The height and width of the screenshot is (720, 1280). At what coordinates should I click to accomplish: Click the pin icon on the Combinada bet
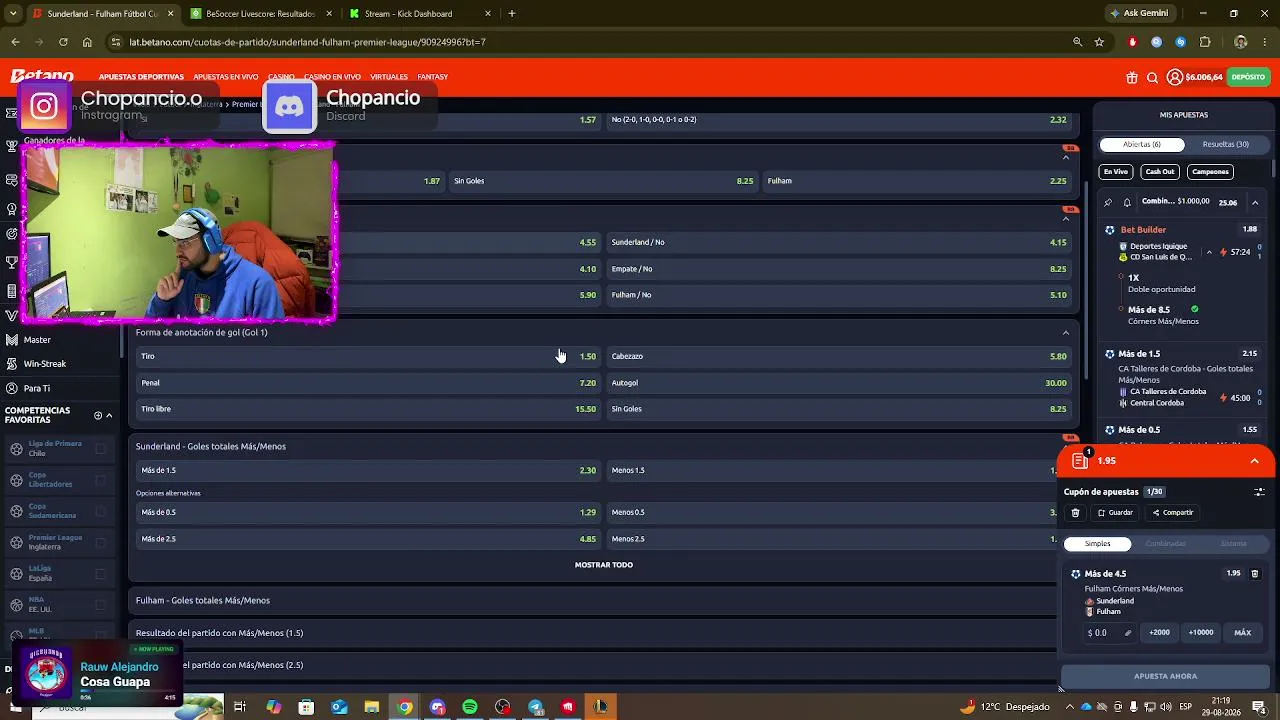click(x=1108, y=202)
